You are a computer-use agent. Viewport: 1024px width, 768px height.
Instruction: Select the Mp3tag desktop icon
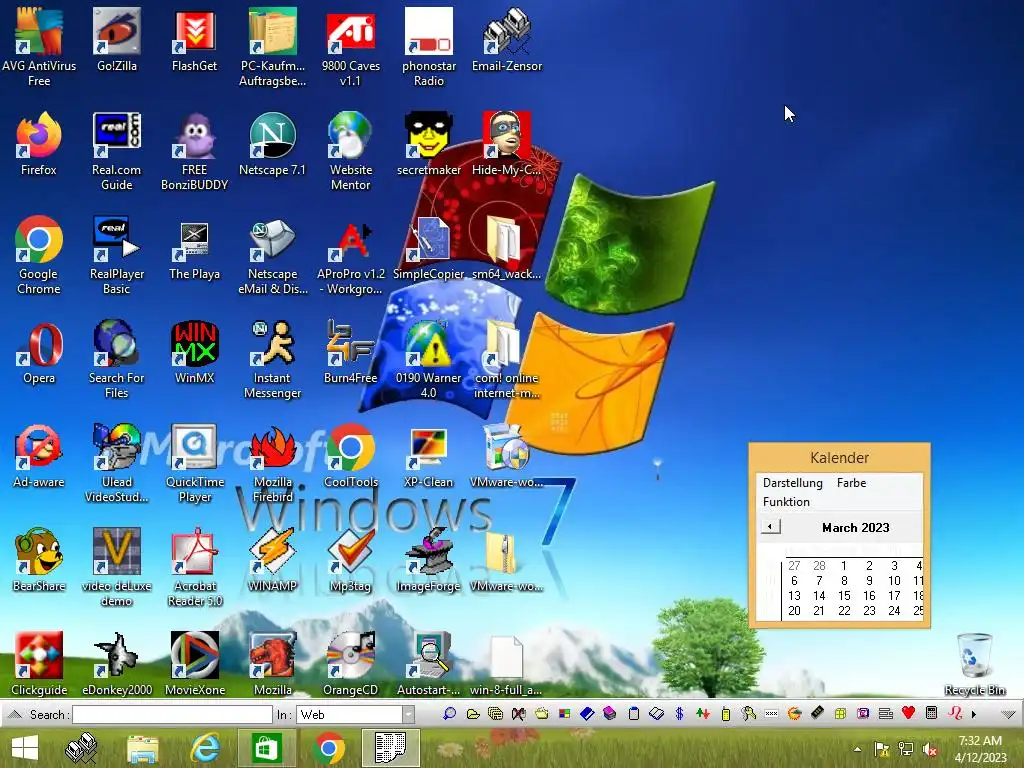[351, 560]
